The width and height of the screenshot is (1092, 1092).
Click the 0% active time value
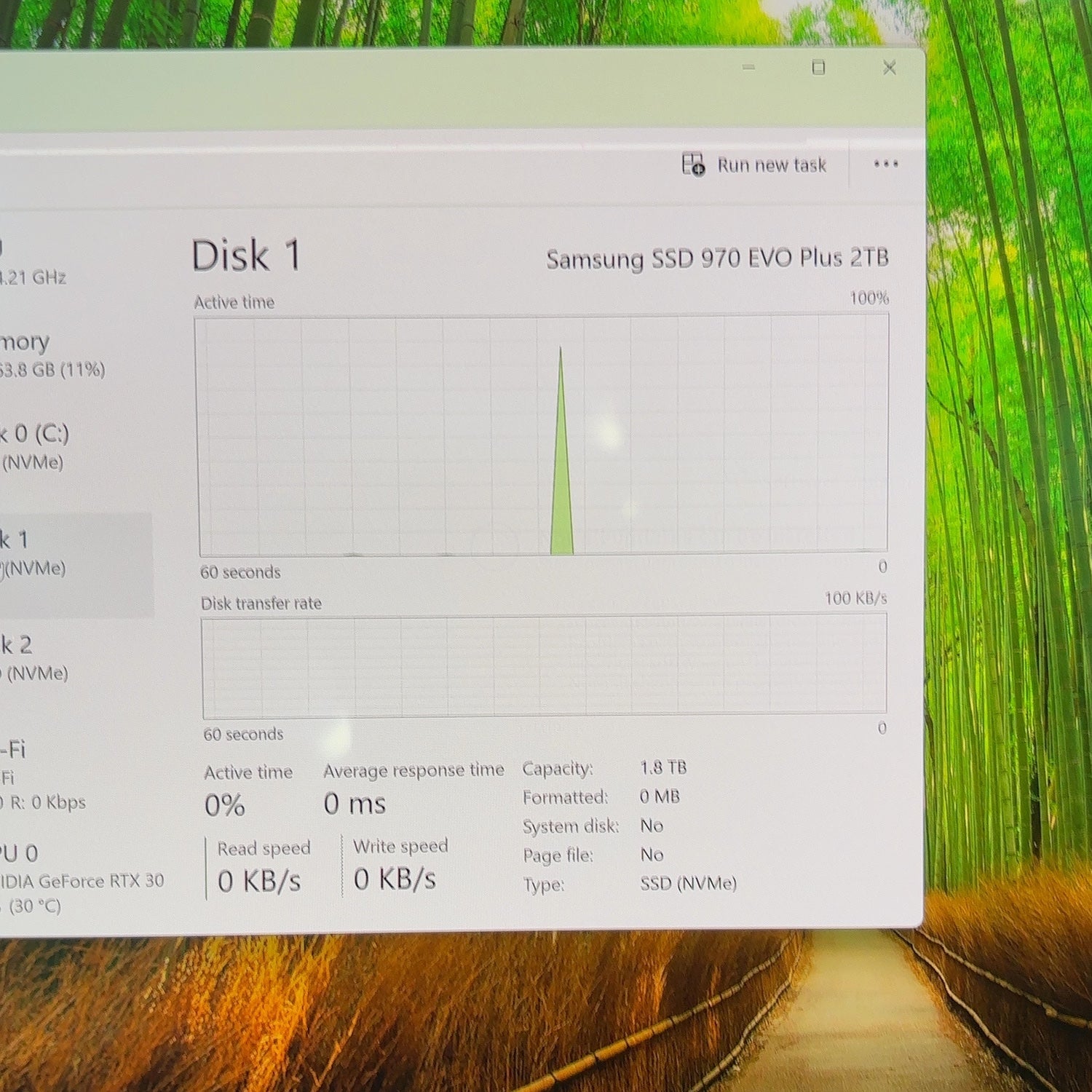pos(224,805)
